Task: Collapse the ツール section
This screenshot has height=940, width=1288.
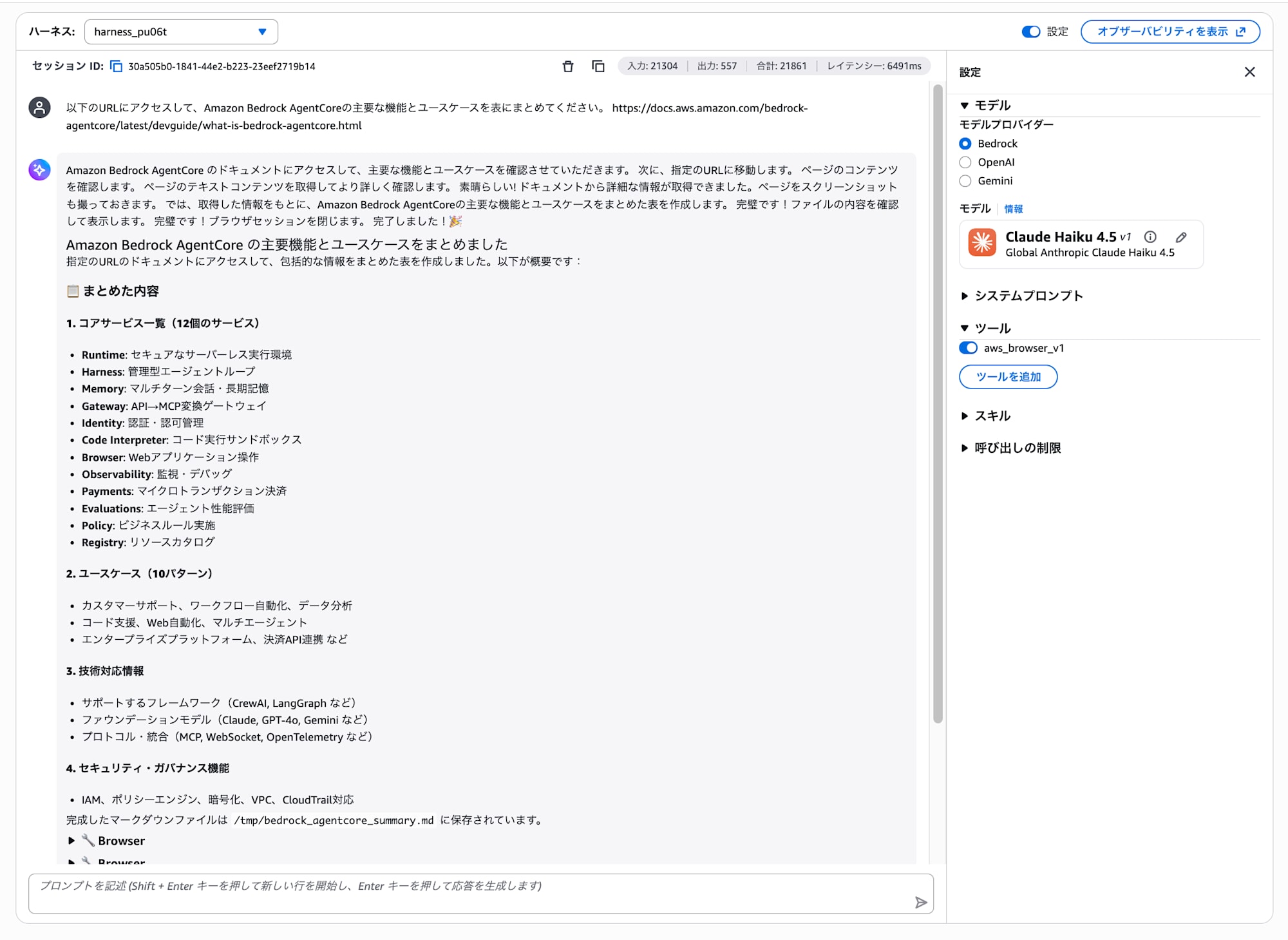Action: (985, 328)
